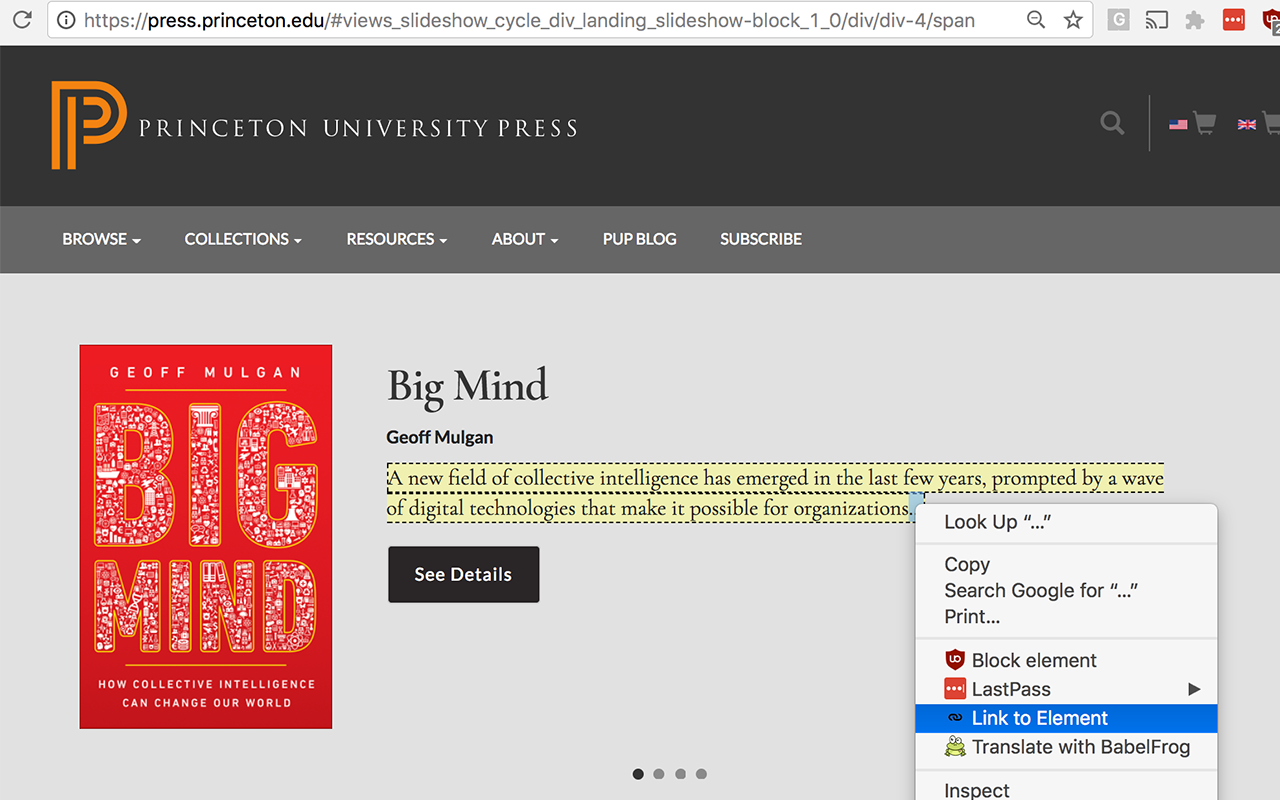Click the LastPass icon in the context menu
1280x800 pixels.
pos(955,689)
